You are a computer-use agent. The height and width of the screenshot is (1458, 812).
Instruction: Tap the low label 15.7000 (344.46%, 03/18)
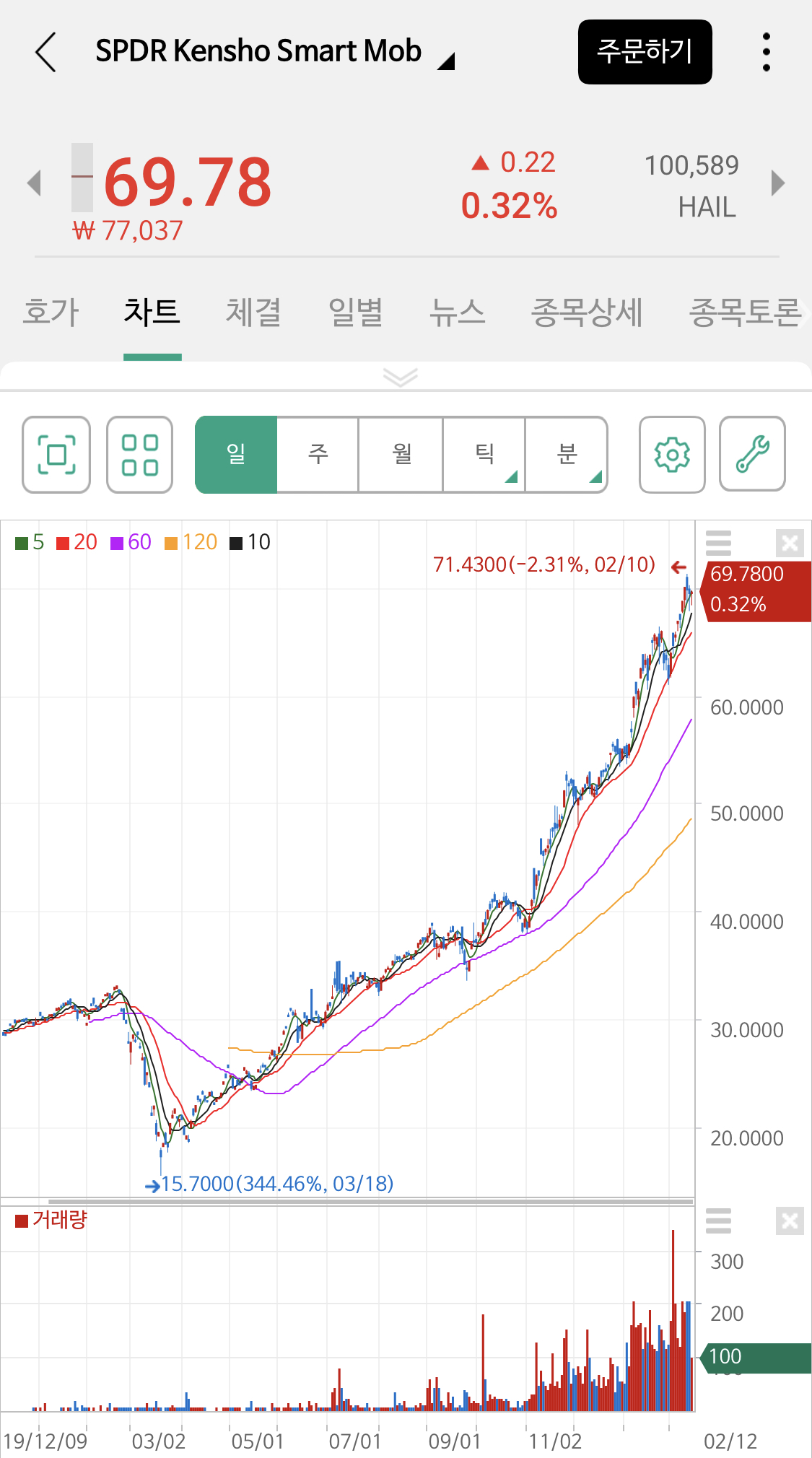(277, 1184)
